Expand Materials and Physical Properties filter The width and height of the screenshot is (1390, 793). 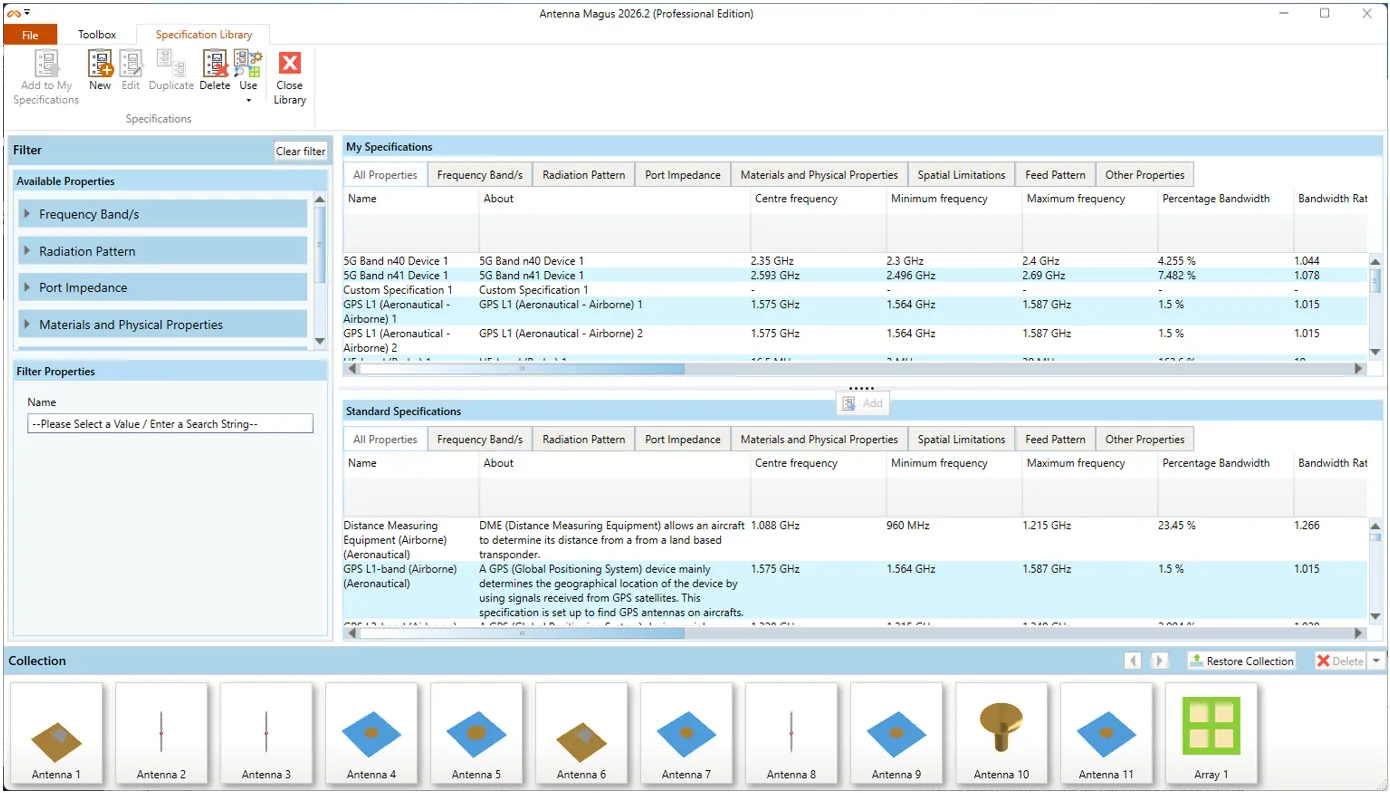(x=163, y=325)
